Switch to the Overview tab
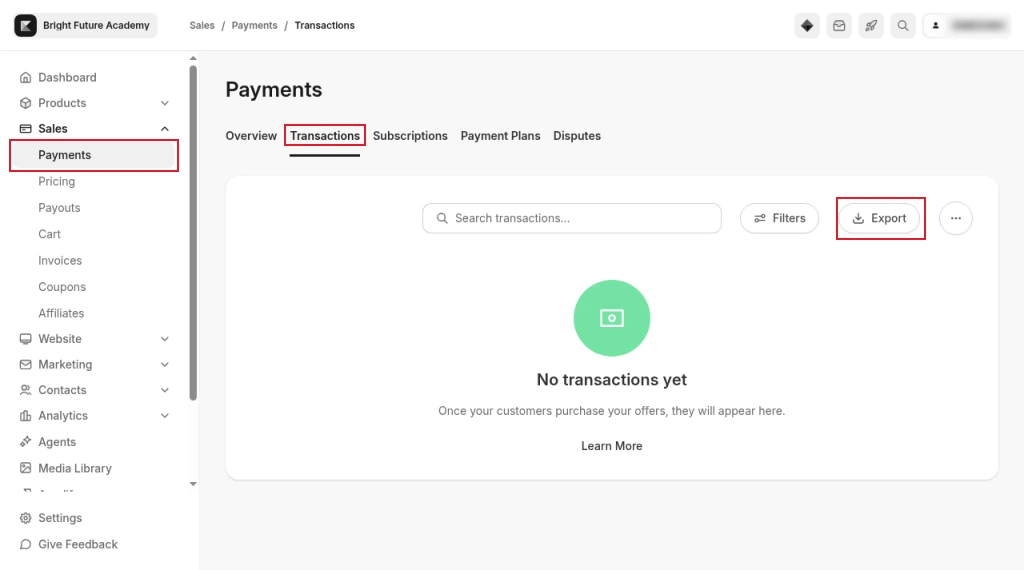Screen dimensions: 1024x570 [251, 136]
